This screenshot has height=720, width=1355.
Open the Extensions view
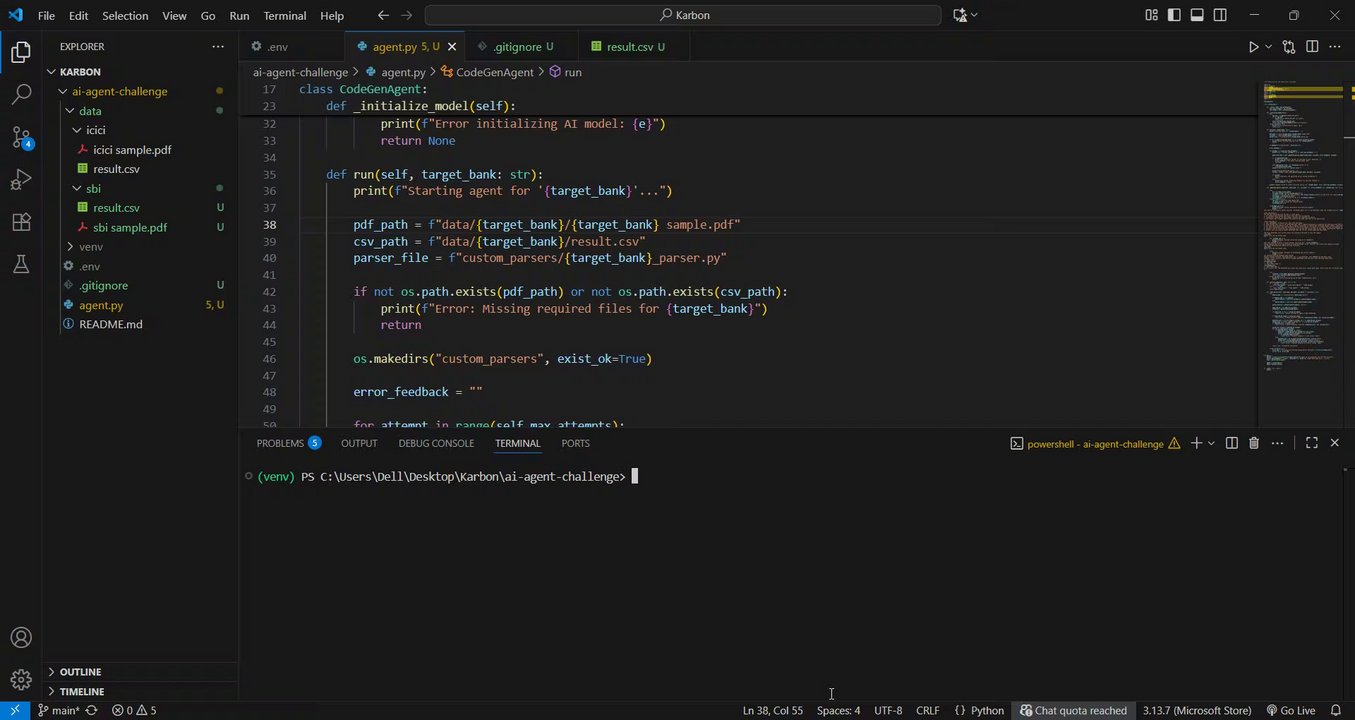click(x=21, y=222)
